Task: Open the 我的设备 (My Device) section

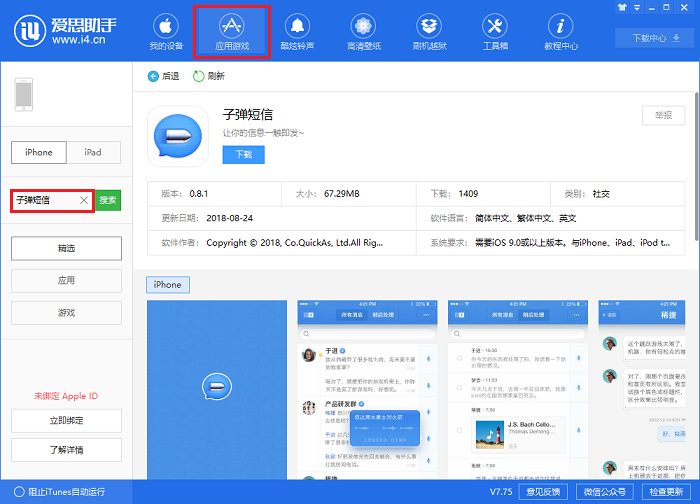Action: [166, 32]
